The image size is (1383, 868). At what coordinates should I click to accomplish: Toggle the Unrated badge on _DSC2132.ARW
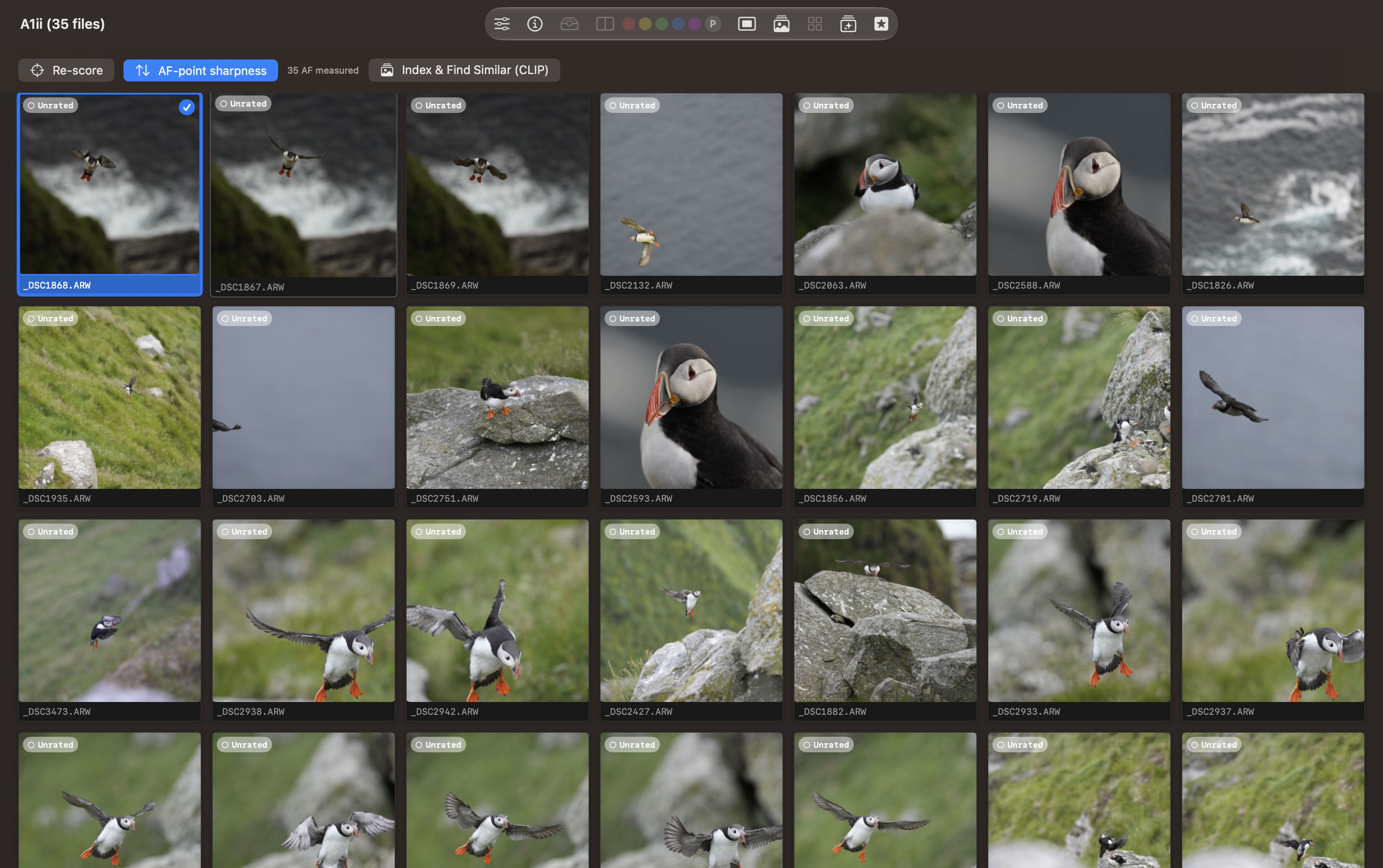tap(632, 106)
